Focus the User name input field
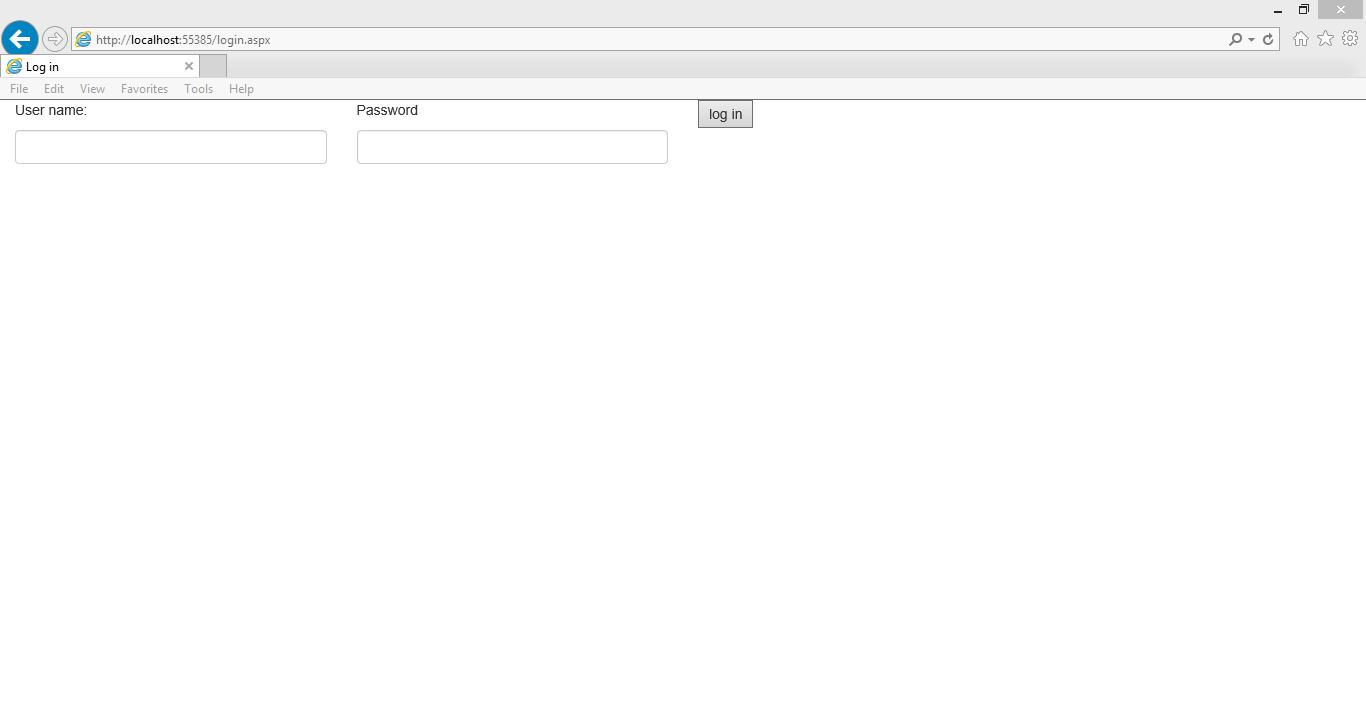The image size is (1366, 725). [x=171, y=147]
